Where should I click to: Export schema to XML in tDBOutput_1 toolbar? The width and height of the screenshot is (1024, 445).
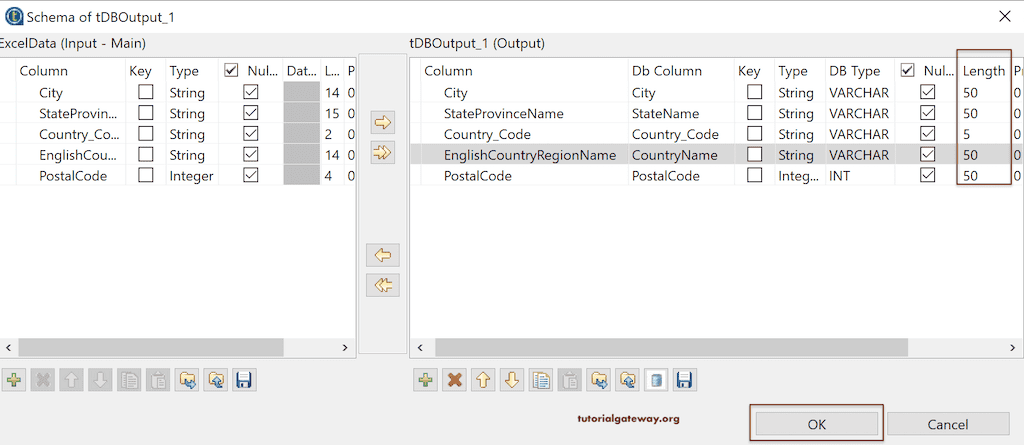(x=627, y=380)
